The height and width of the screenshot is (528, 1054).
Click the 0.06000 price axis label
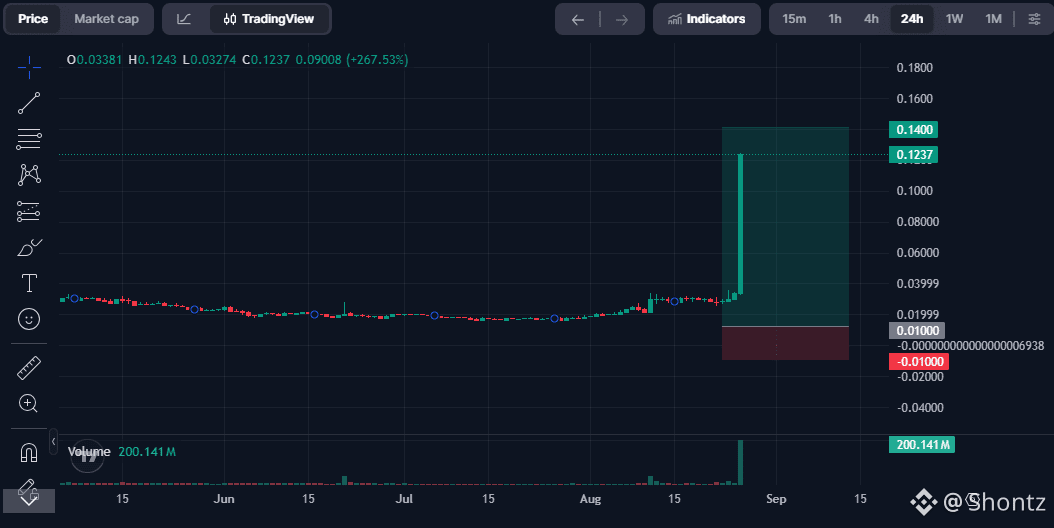[918, 253]
